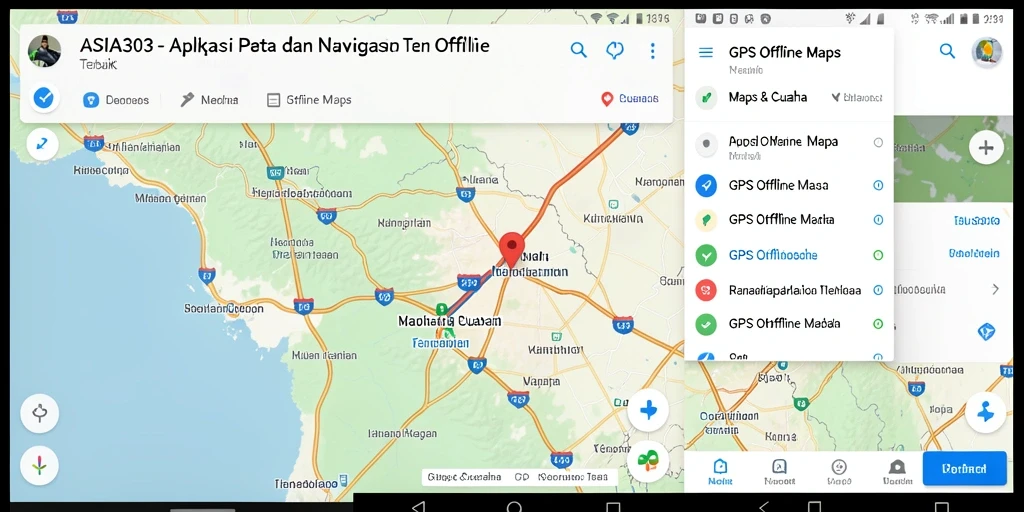Select the Deoooos tab
1024x512 pixels.
click(116, 100)
